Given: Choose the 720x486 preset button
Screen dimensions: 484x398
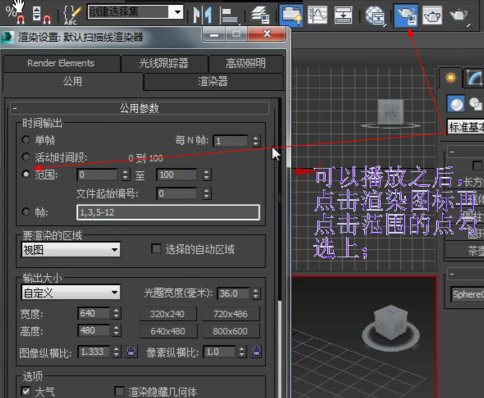Looking at the screenshot, I should pos(231,314).
